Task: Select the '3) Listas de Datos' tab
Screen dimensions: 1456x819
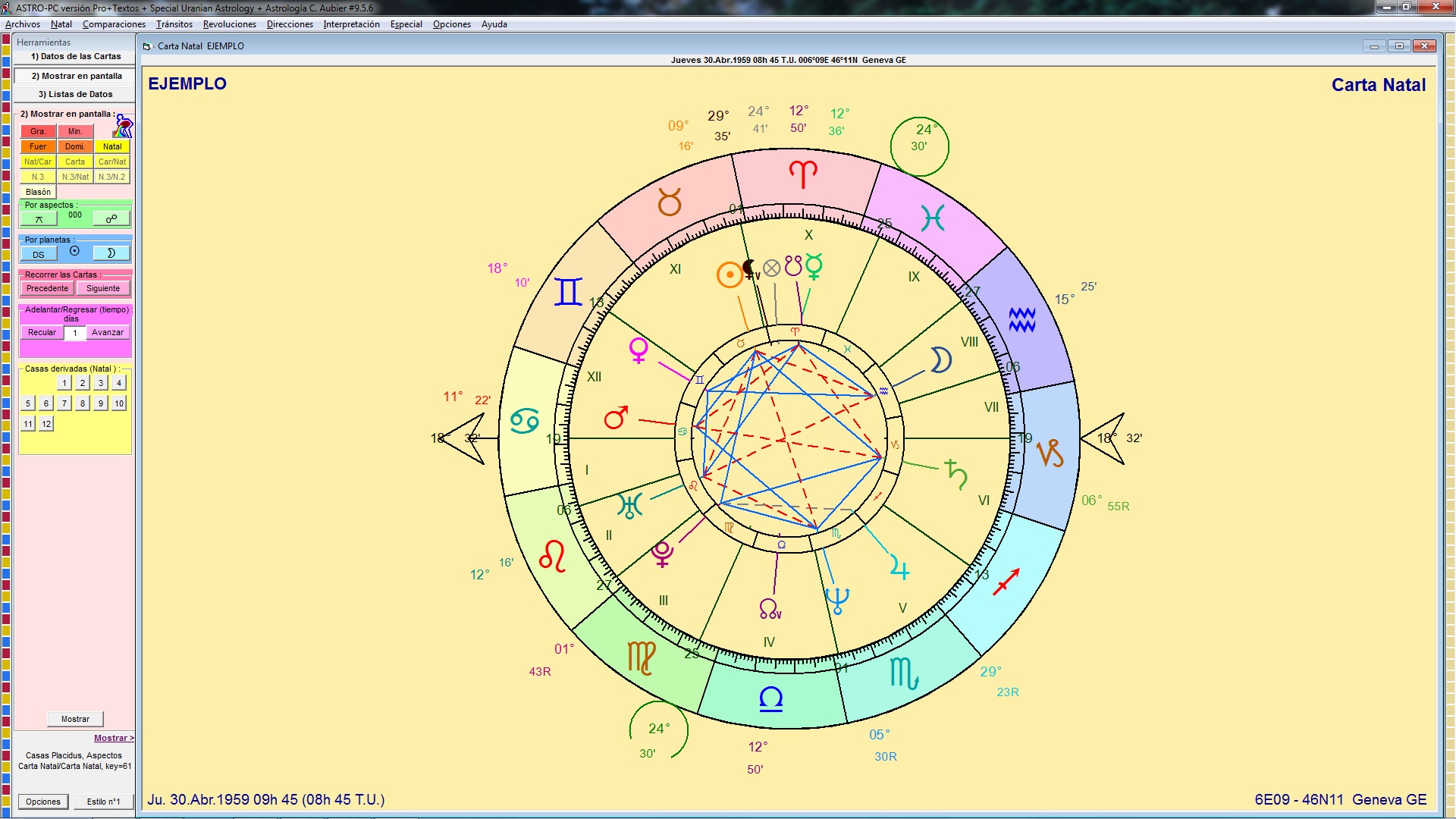Action: coord(75,94)
